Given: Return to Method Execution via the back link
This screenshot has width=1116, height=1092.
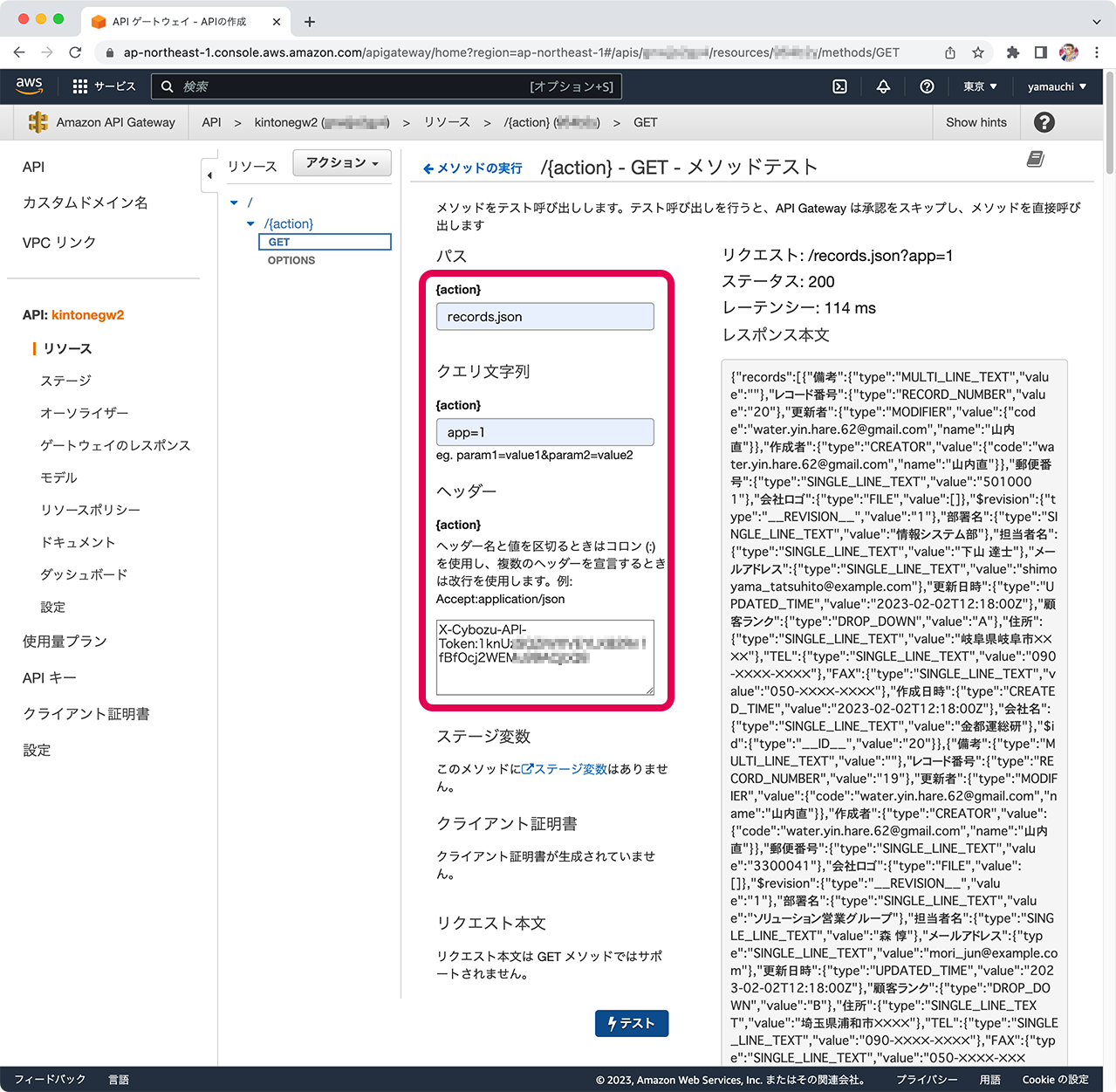Looking at the screenshot, I should [x=473, y=168].
